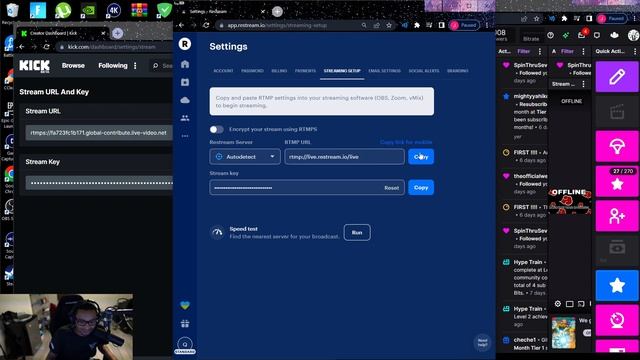The width and height of the screenshot is (640, 360).
Task: Click Twitch star tile showing 27 / 270
Action: 617,181
